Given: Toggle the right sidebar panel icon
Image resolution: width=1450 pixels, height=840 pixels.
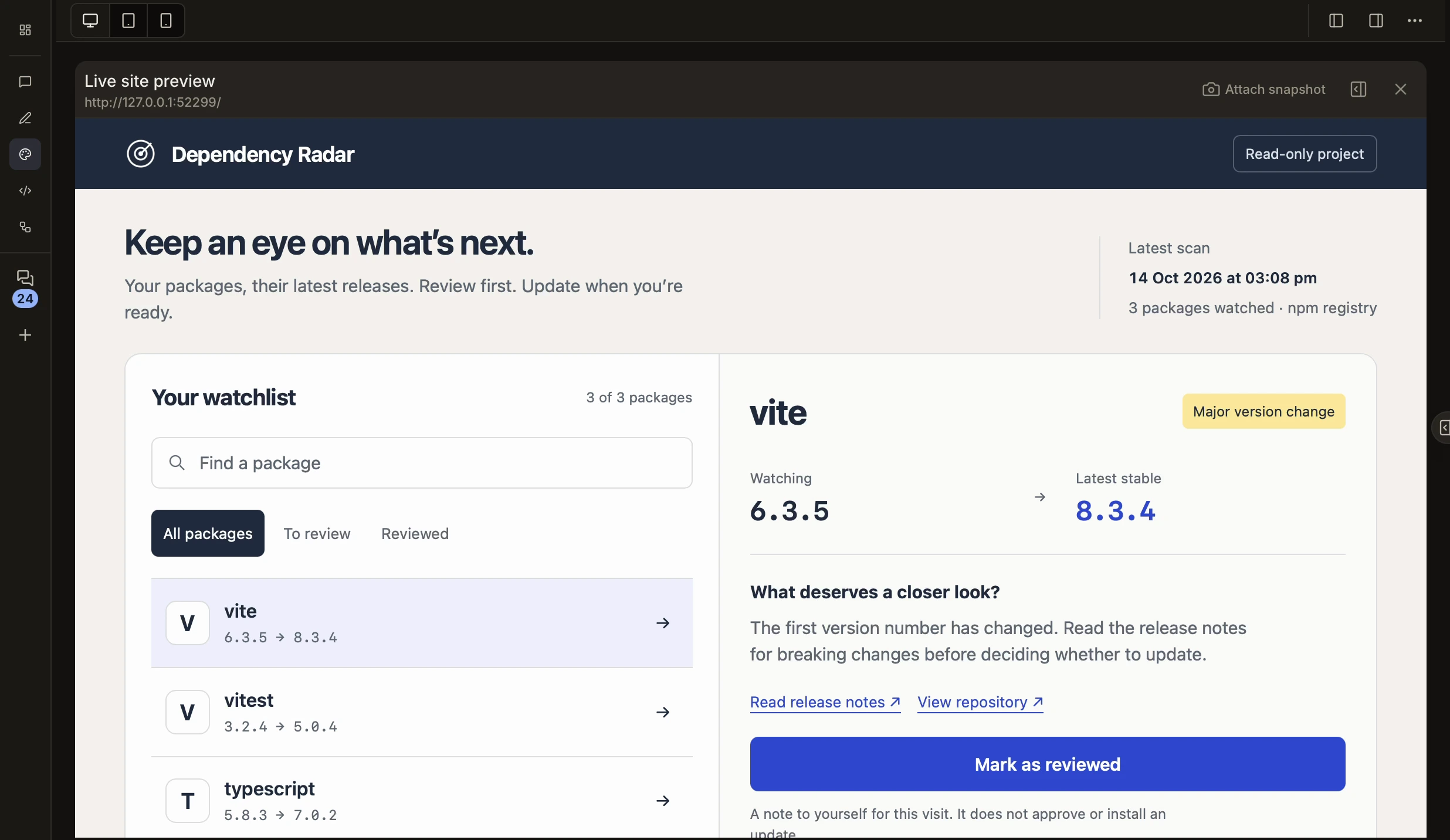Looking at the screenshot, I should pos(1376,21).
